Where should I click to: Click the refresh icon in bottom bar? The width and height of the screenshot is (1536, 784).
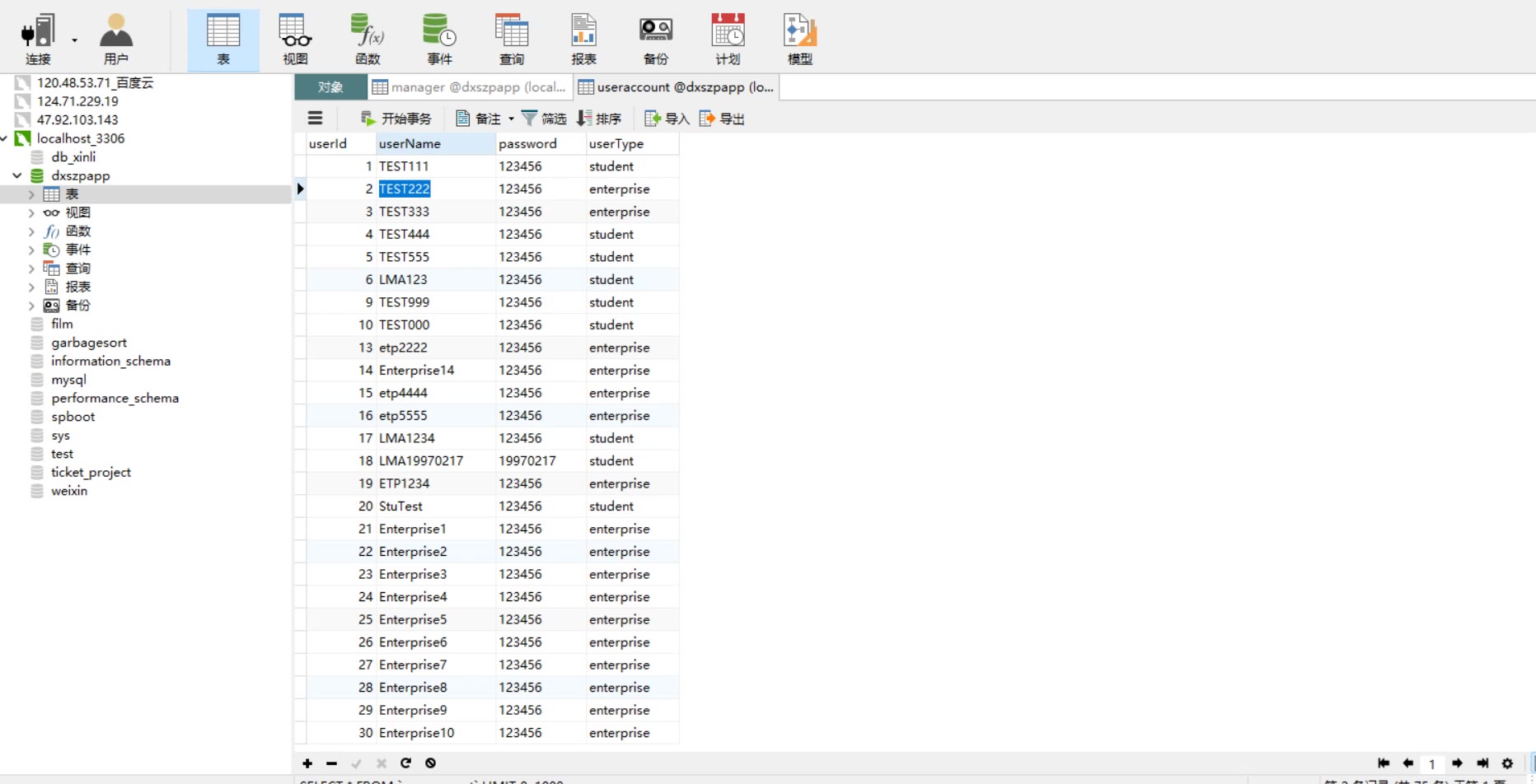coord(405,763)
